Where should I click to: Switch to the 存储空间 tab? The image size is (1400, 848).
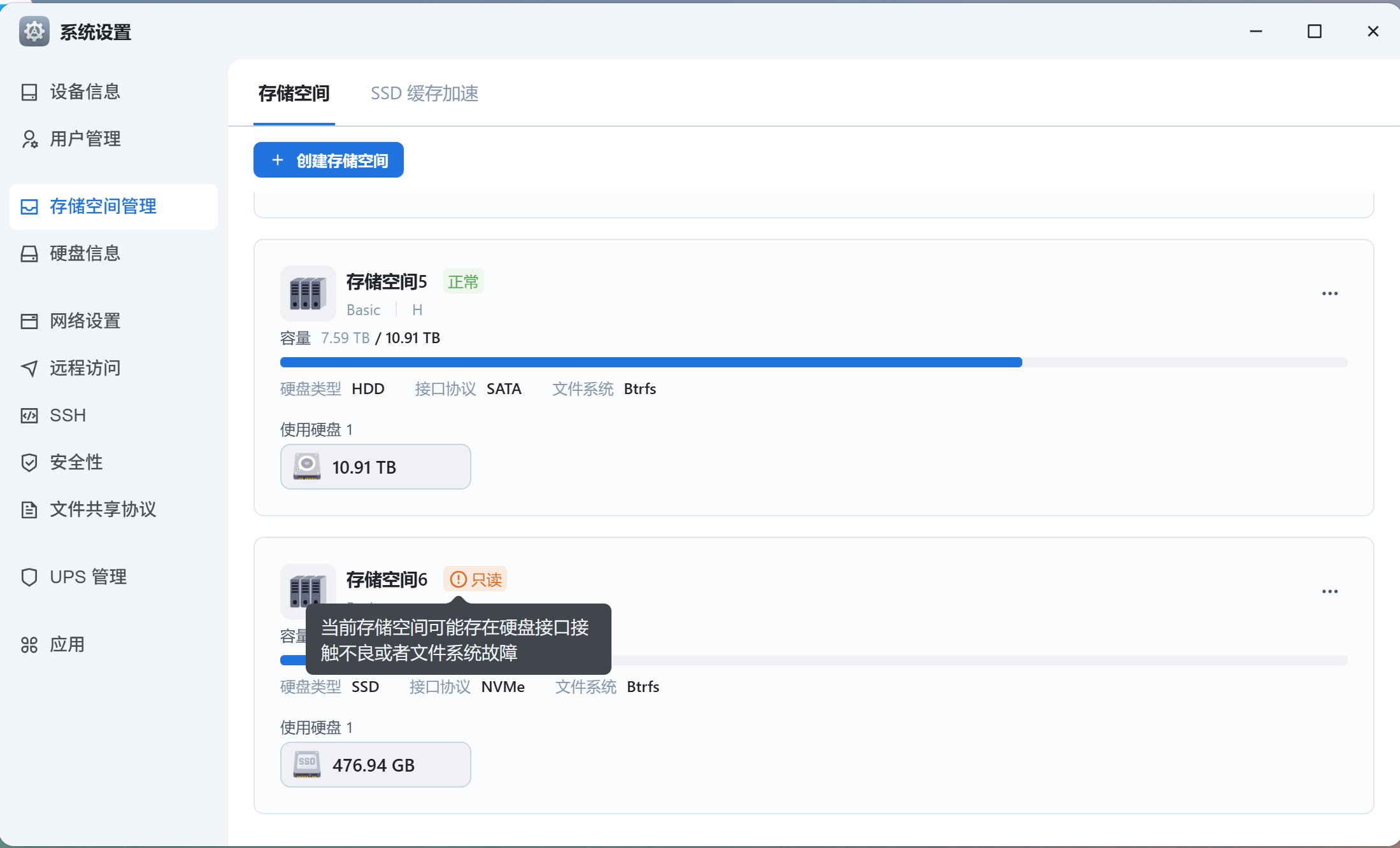(x=294, y=94)
